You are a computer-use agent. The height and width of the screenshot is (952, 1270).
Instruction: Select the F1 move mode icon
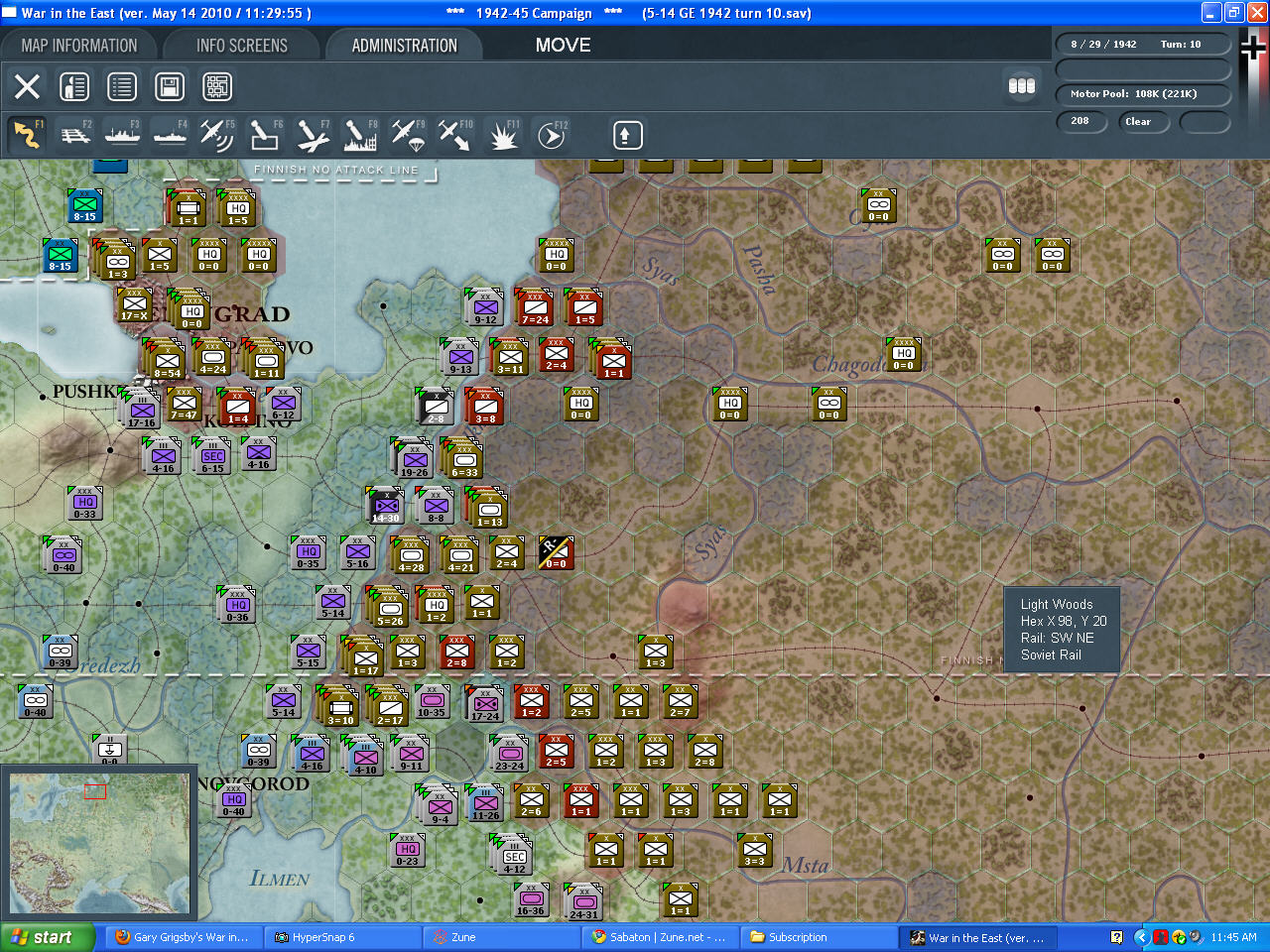point(27,135)
